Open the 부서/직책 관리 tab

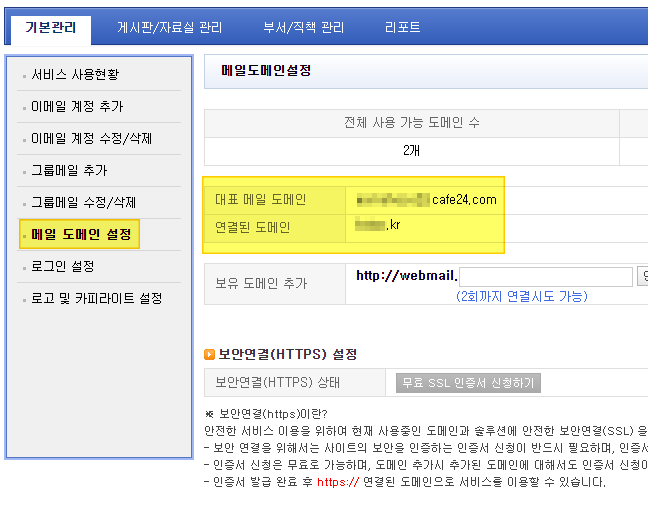coord(303,28)
